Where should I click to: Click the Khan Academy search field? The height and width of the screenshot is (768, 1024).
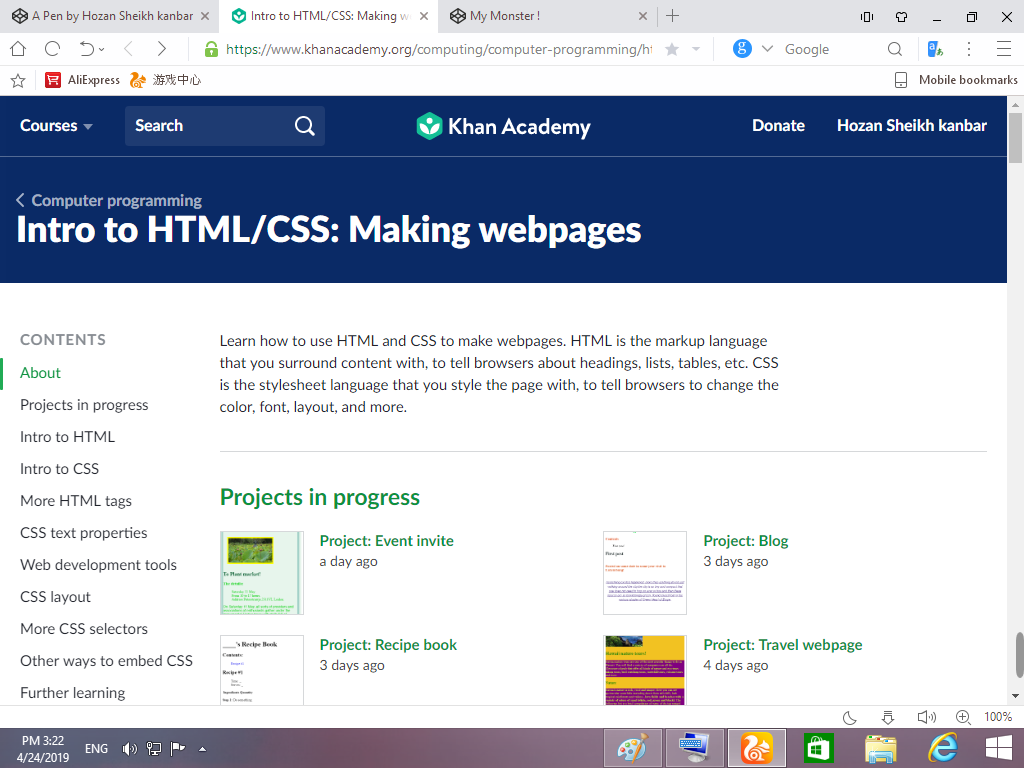click(225, 125)
